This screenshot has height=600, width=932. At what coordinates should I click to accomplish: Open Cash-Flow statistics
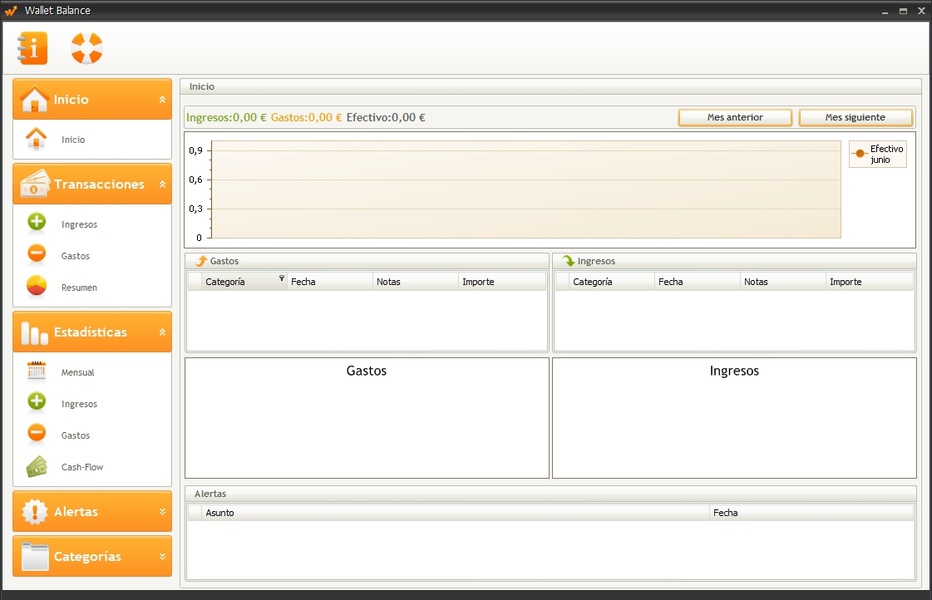coord(81,467)
